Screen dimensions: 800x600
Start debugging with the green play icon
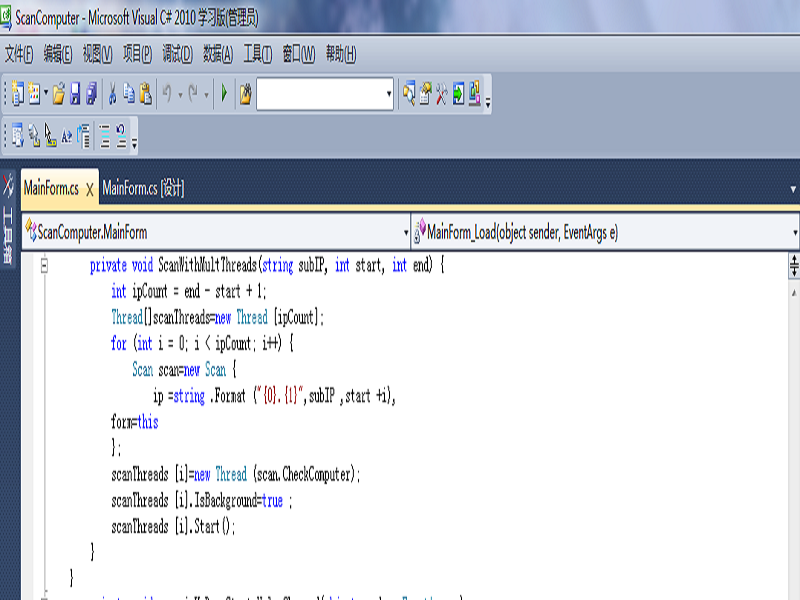click(x=224, y=93)
